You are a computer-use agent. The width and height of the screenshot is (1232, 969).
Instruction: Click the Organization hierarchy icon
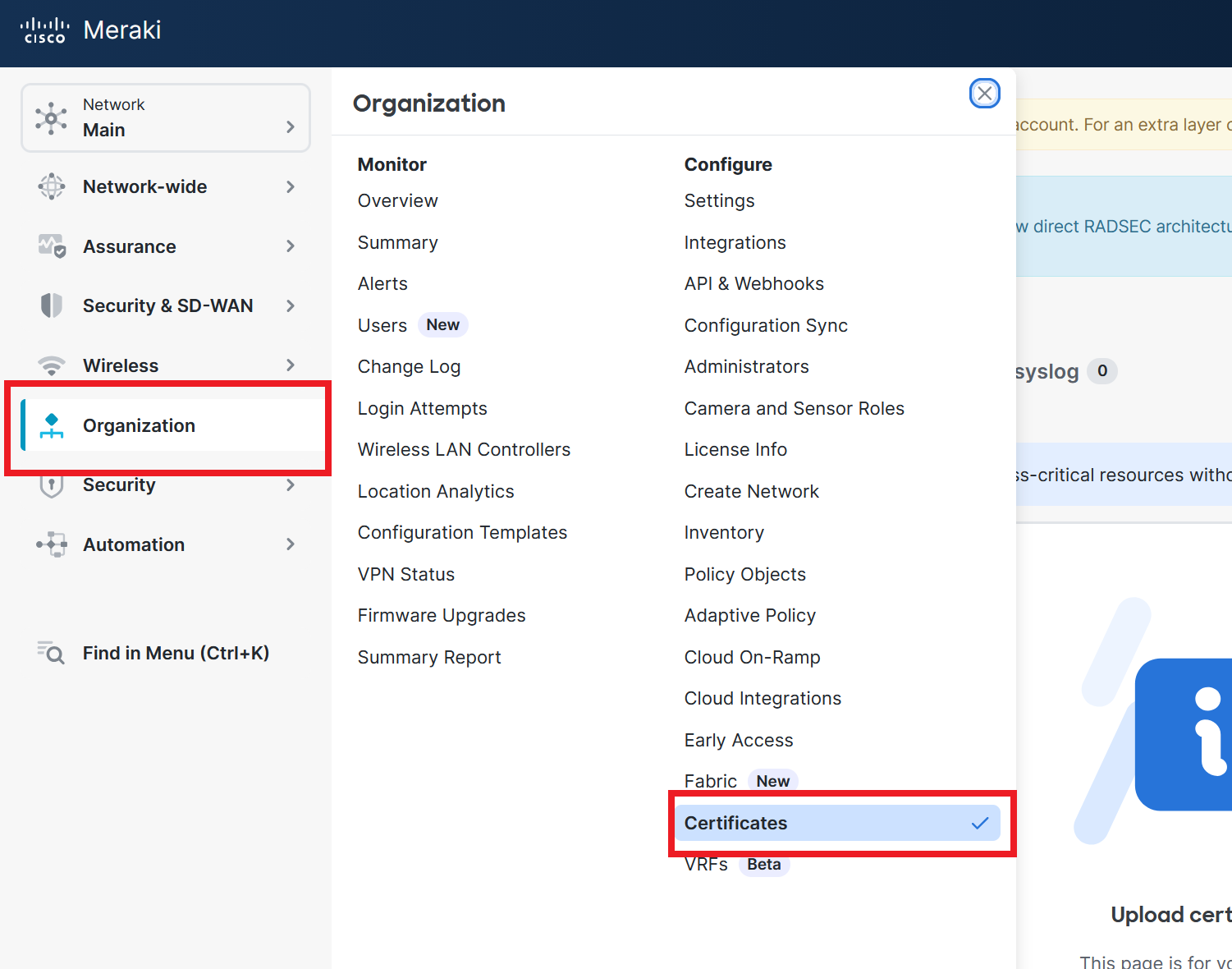[52, 425]
